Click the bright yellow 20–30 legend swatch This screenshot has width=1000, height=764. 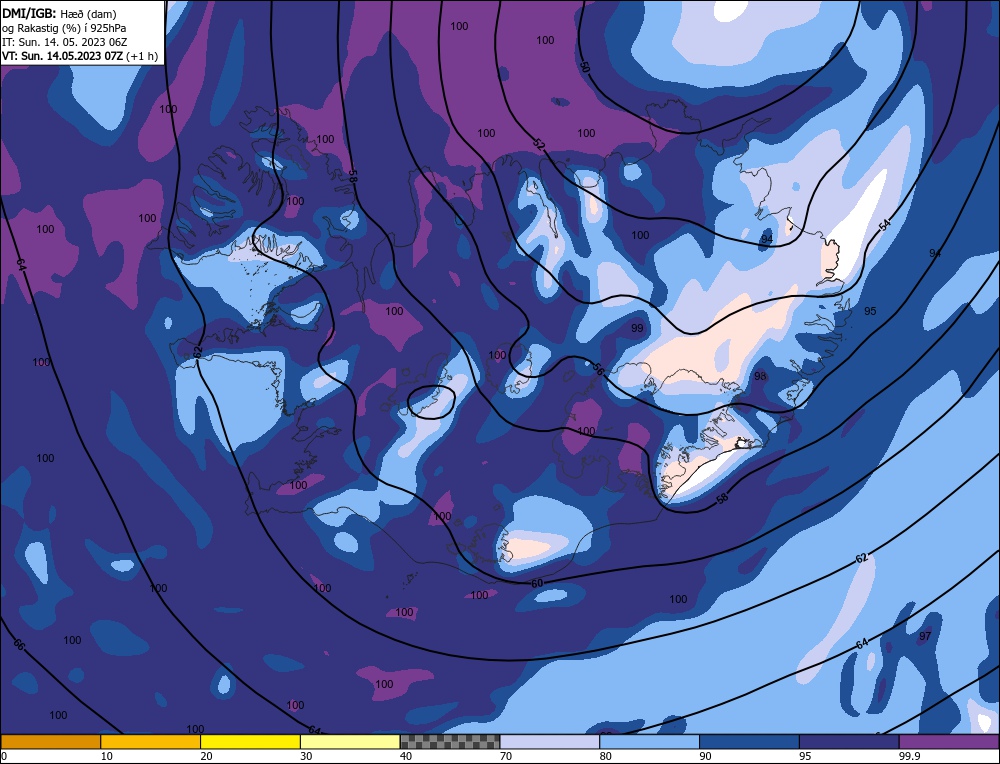click(250, 741)
